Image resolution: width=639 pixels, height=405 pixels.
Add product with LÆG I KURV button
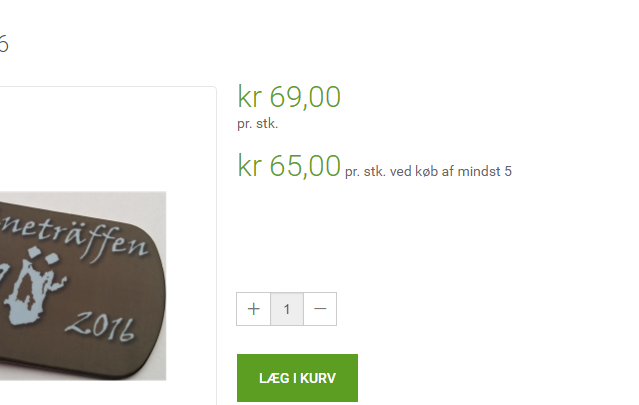(297, 378)
